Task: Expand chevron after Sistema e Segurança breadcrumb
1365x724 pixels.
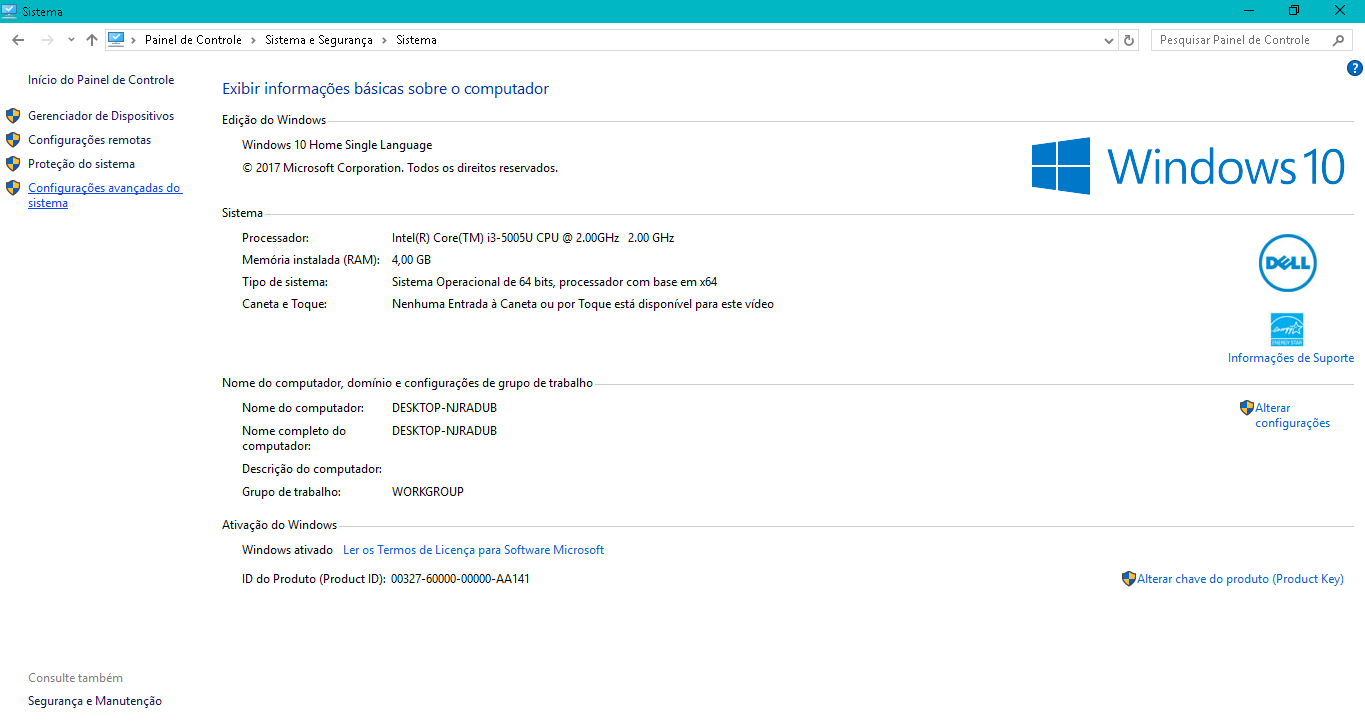Action: coord(384,40)
